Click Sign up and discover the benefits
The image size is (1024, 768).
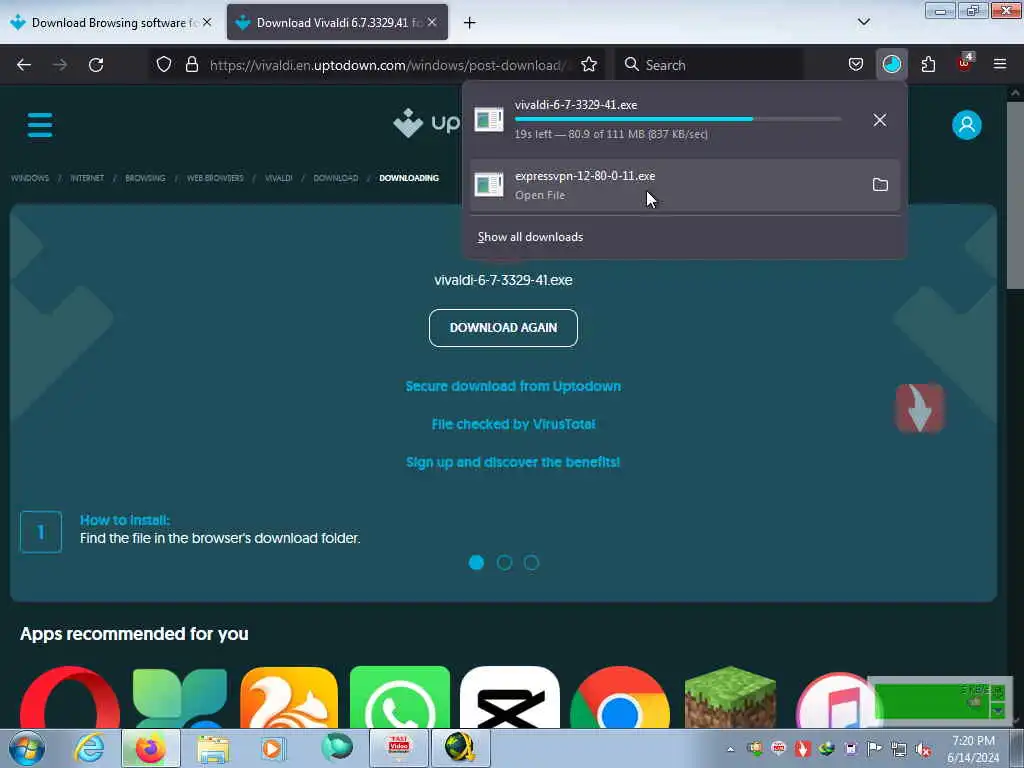pos(513,462)
